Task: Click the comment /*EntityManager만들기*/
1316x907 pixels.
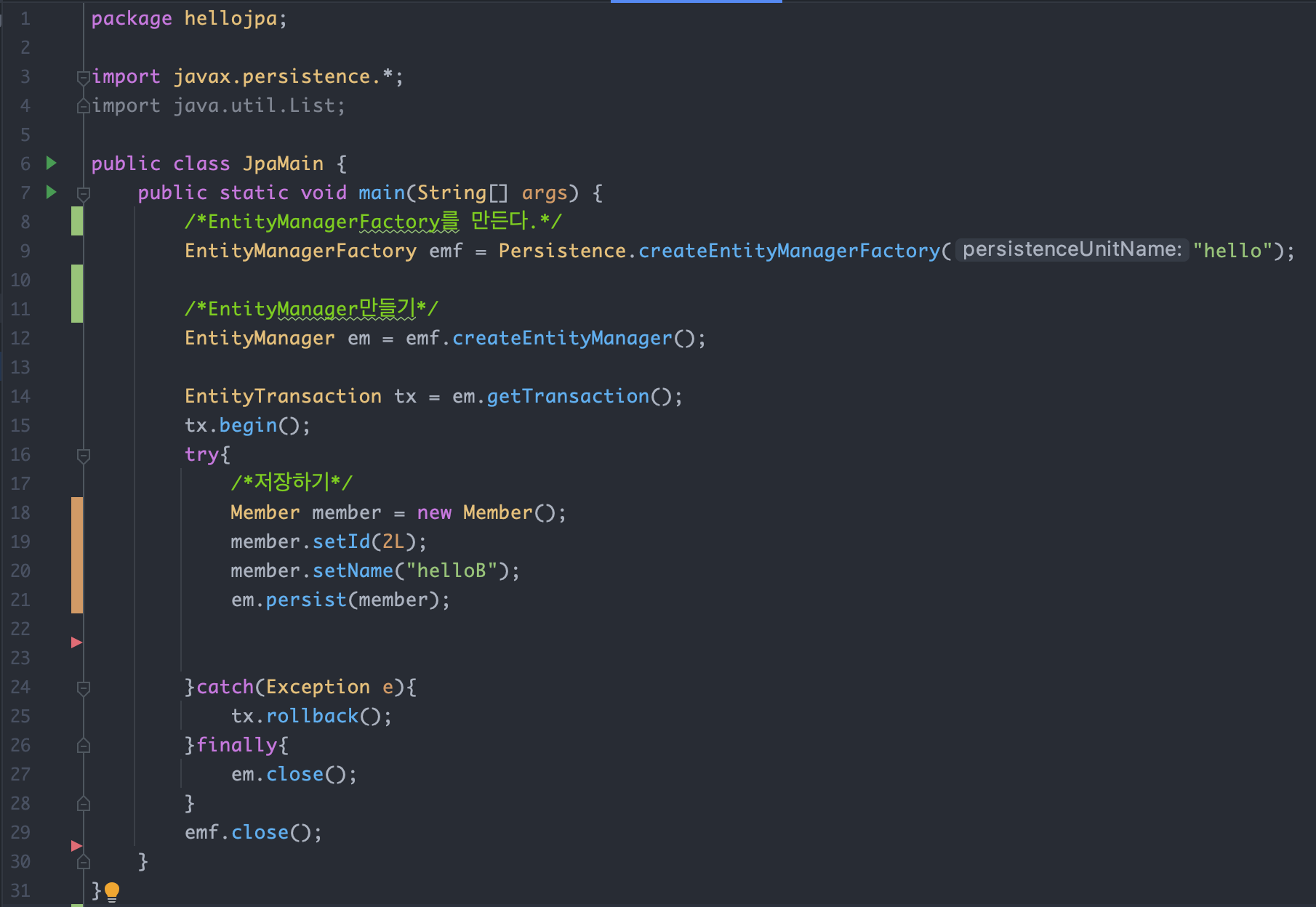Action: pyautogui.click(x=311, y=308)
